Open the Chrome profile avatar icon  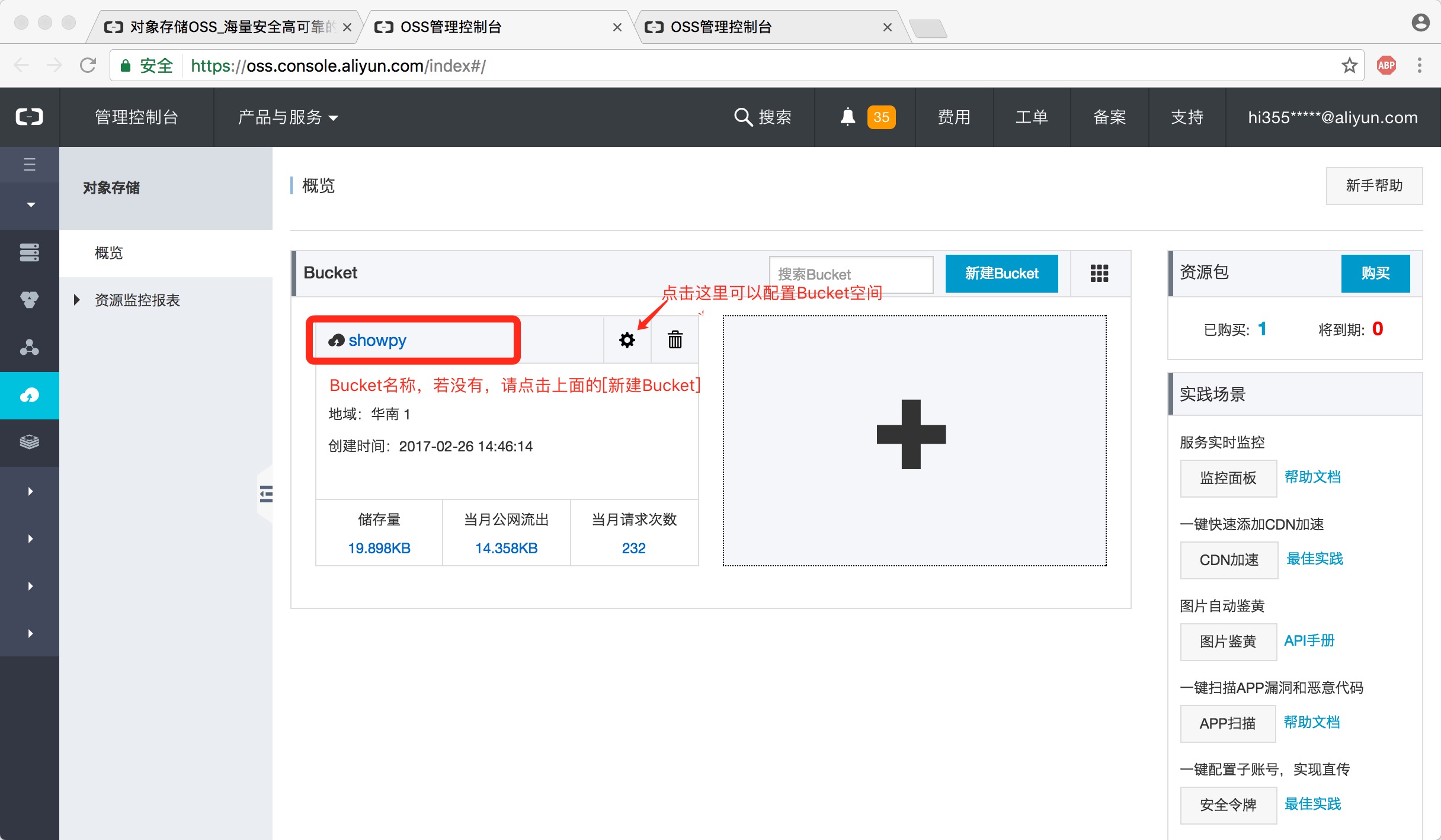pos(1420,23)
